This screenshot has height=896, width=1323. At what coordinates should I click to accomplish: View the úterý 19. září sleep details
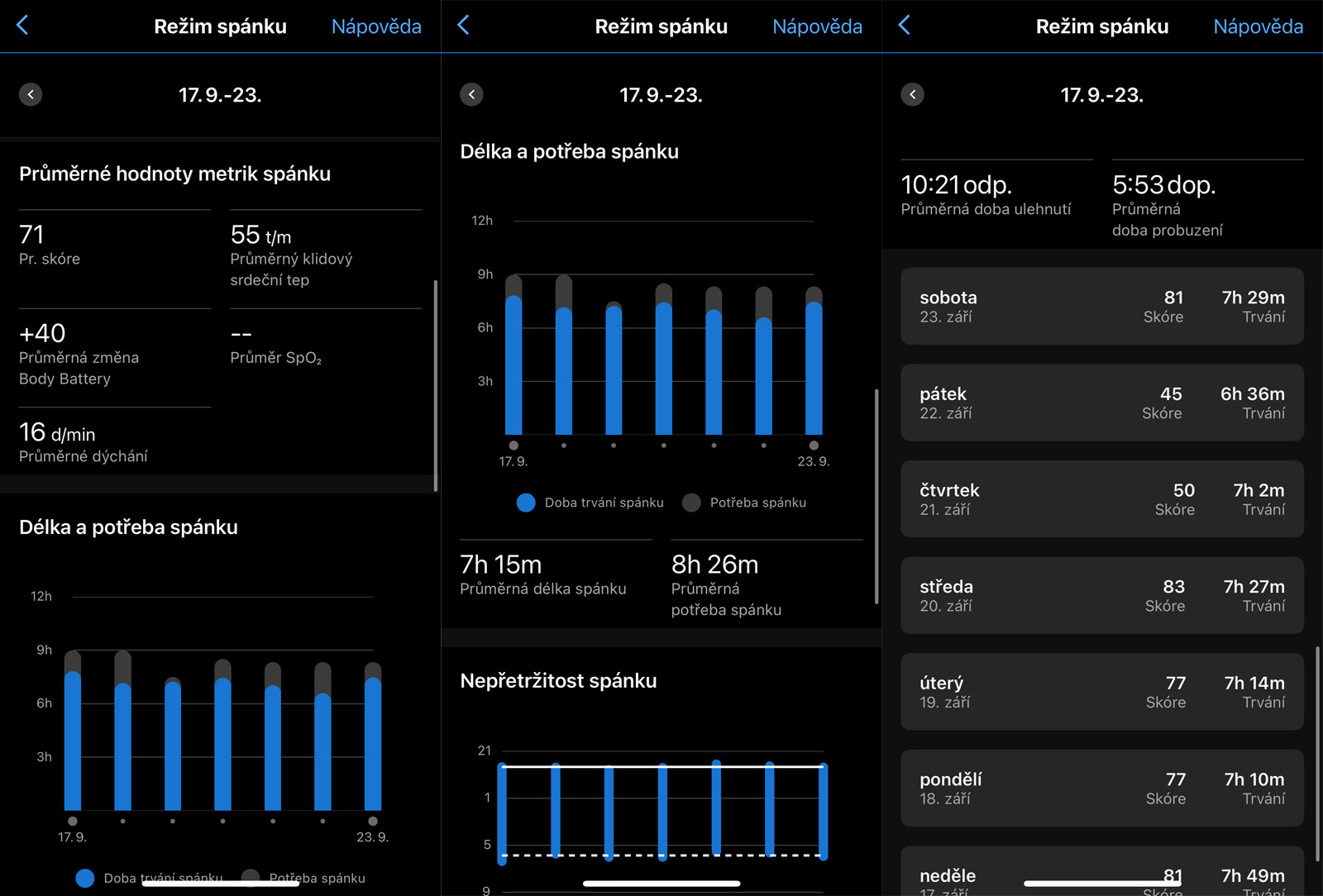click(1101, 692)
